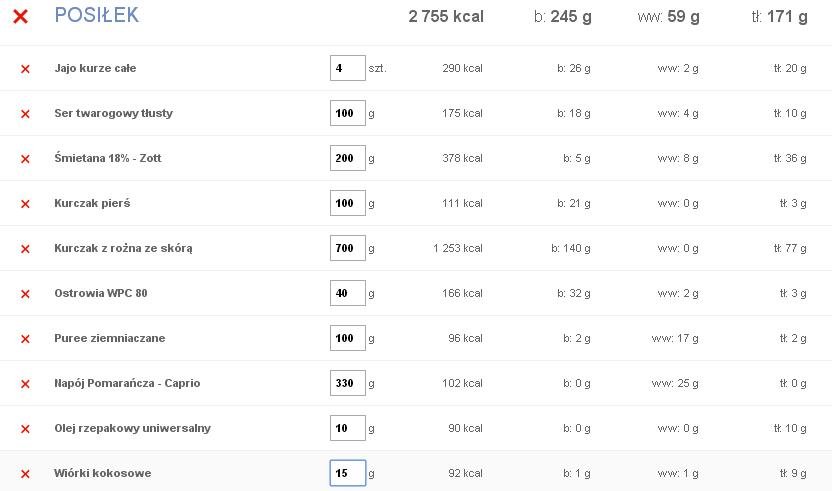Delete Śmietana 18% - Zott row
Image resolution: width=832 pixels, height=491 pixels.
[25, 159]
